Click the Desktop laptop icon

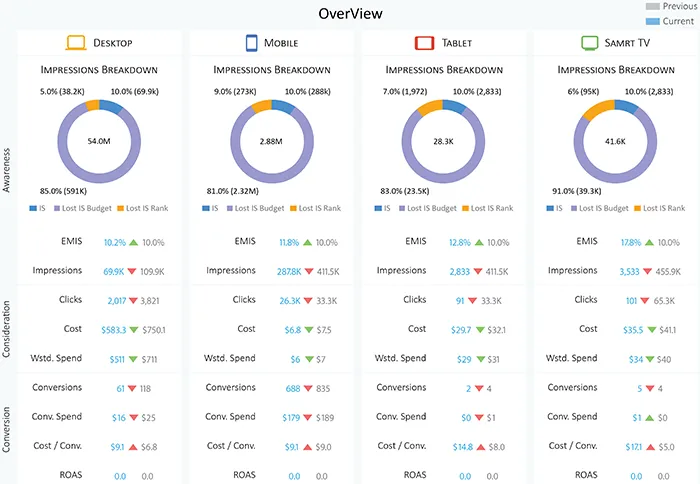pos(76,43)
